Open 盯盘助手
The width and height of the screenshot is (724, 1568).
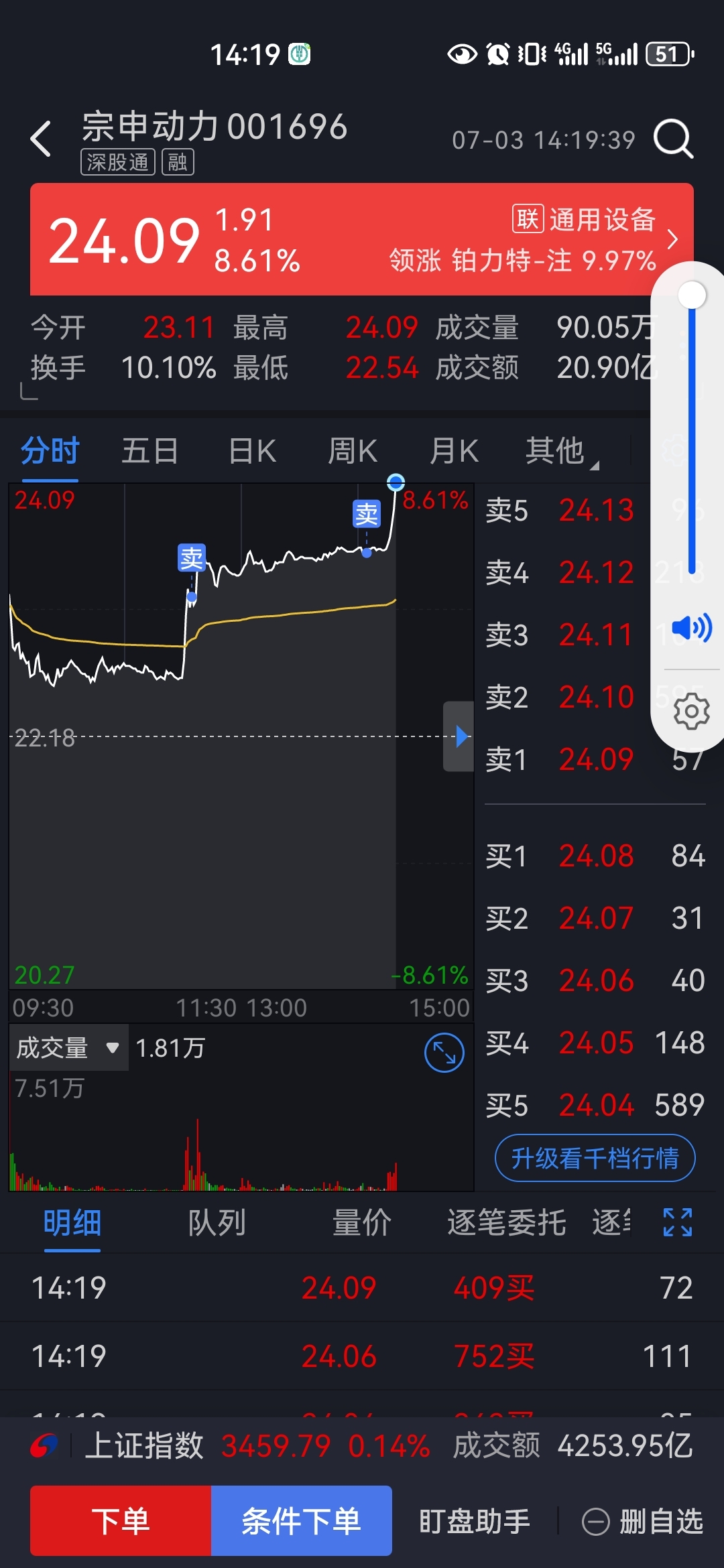click(x=475, y=1521)
